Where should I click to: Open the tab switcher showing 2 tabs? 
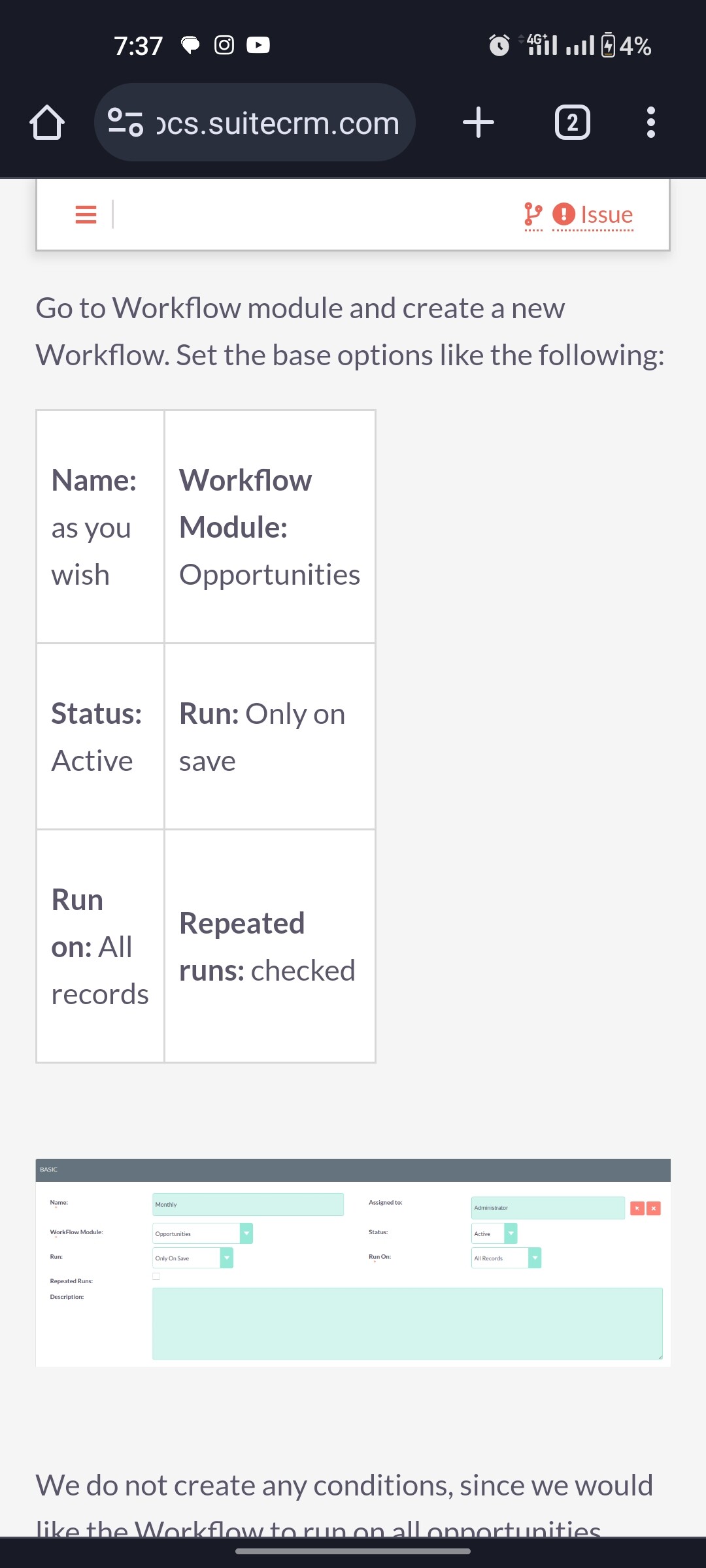(573, 122)
